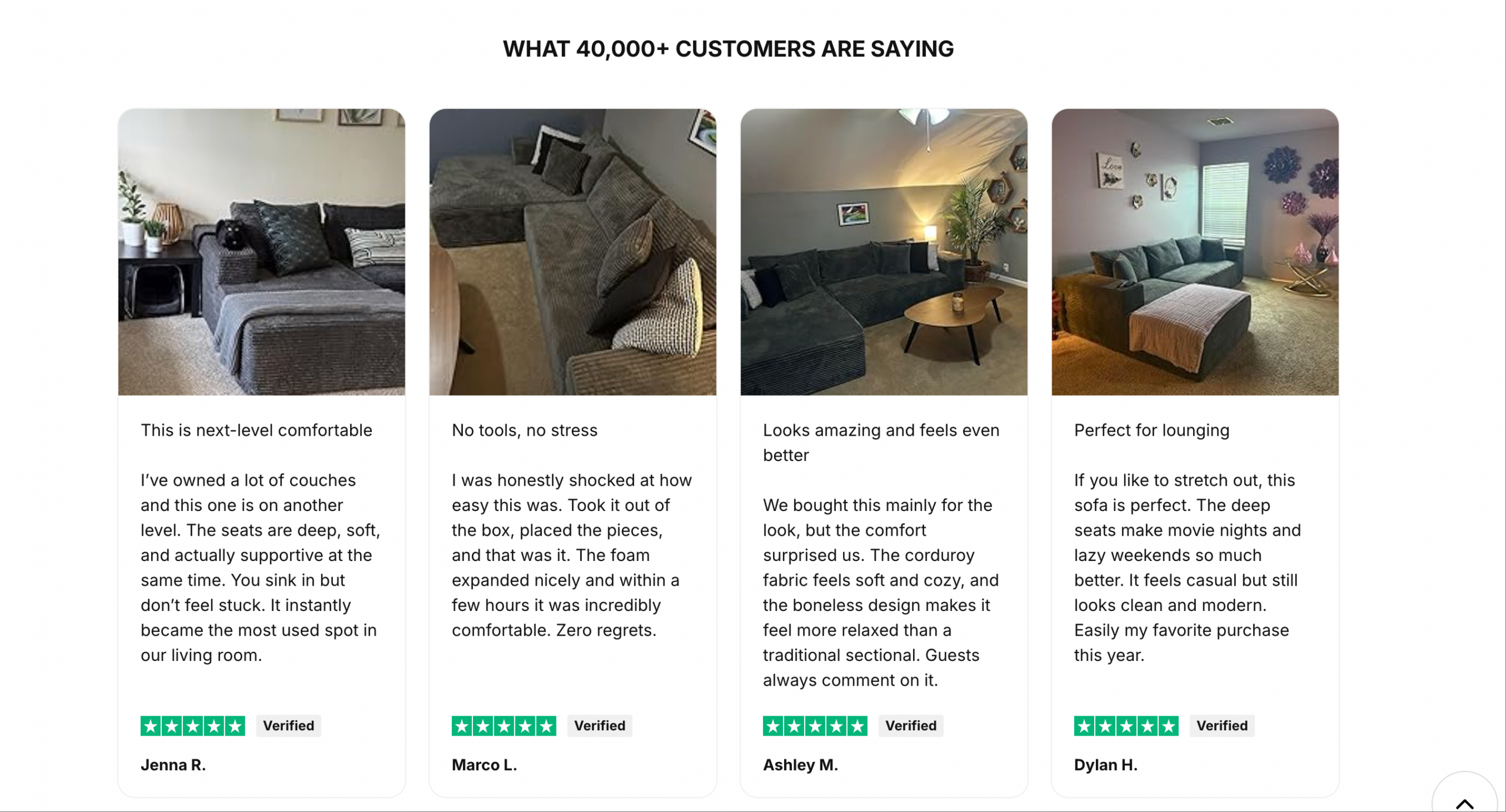Click Dylan H.'s green star rating
The image size is (1506, 812).
pyautogui.click(x=1126, y=726)
